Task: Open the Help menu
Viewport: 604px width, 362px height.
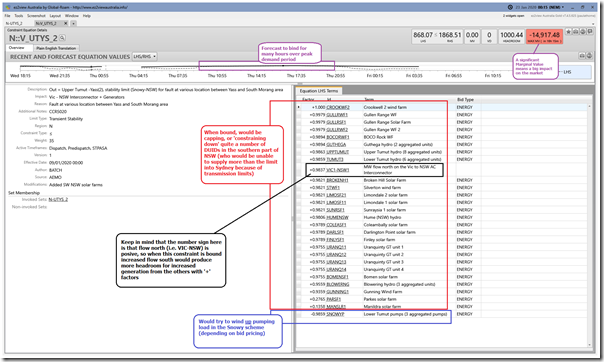Action: [x=87, y=16]
